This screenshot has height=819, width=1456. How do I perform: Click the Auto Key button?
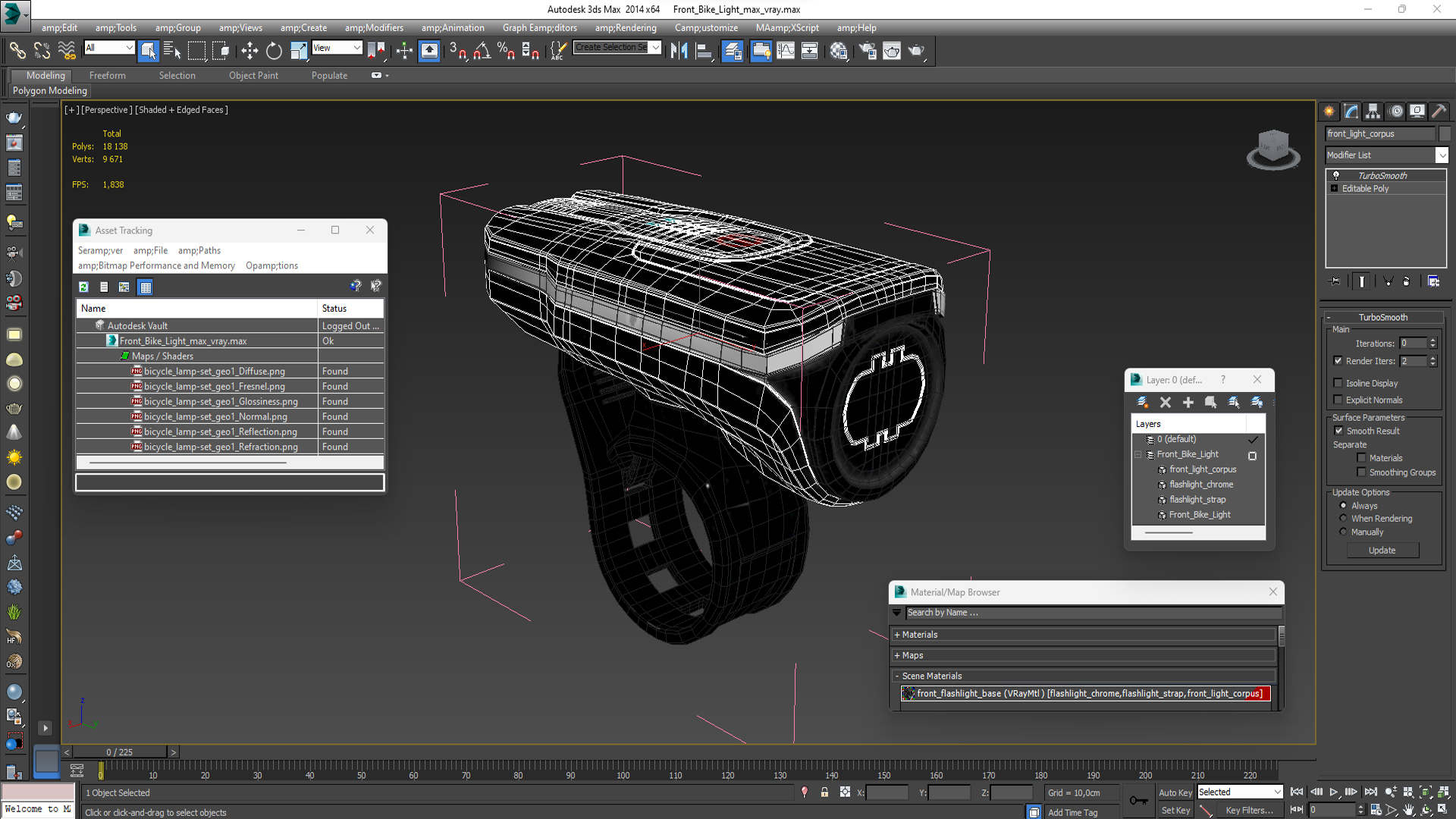click(1175, 792)
